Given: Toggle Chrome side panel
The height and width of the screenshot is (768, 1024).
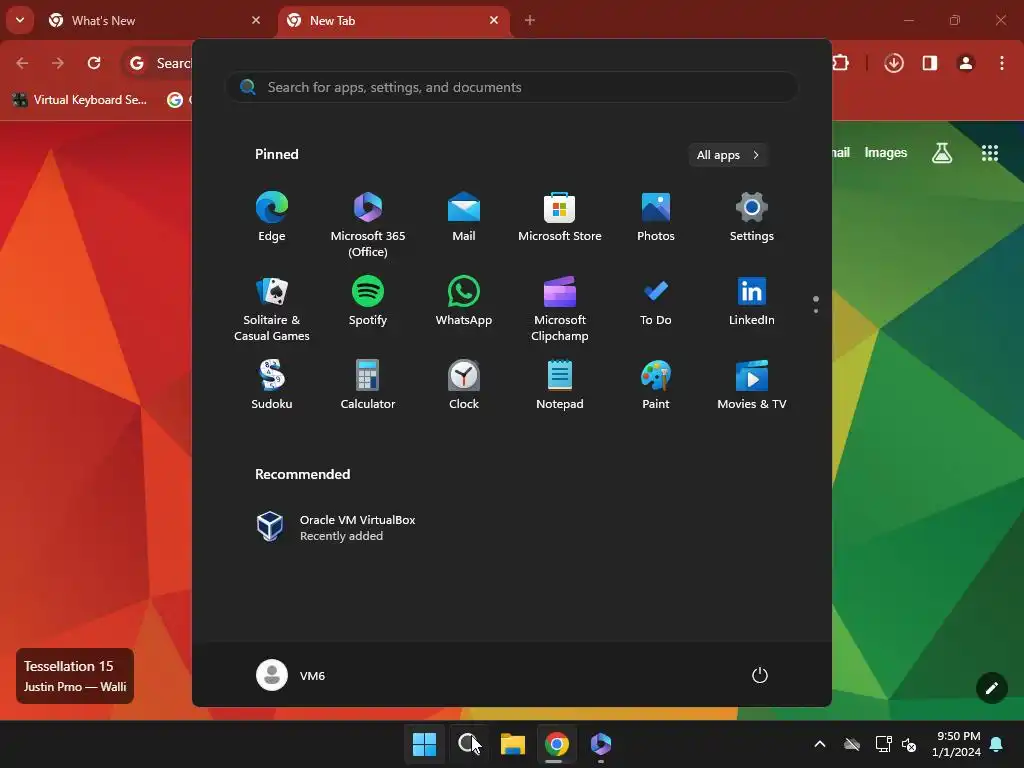Looking at the screenshot, I should click(930, 63).
